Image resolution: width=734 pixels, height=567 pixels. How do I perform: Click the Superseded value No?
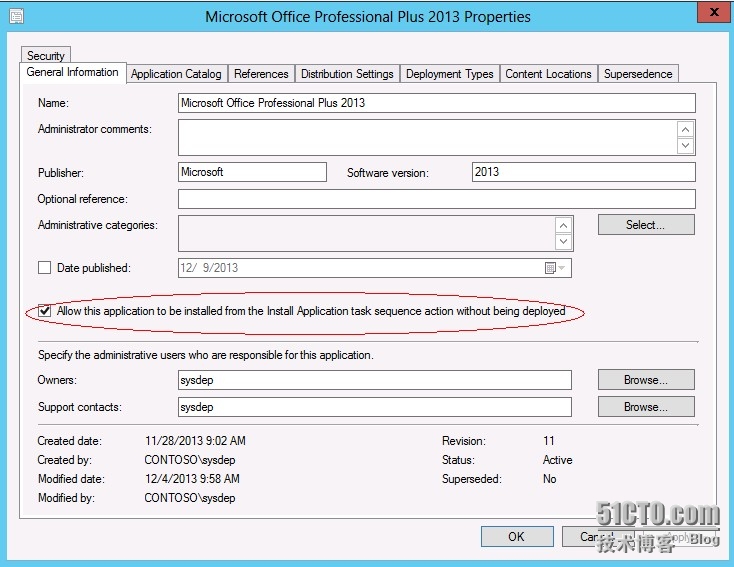click(550, 479)
